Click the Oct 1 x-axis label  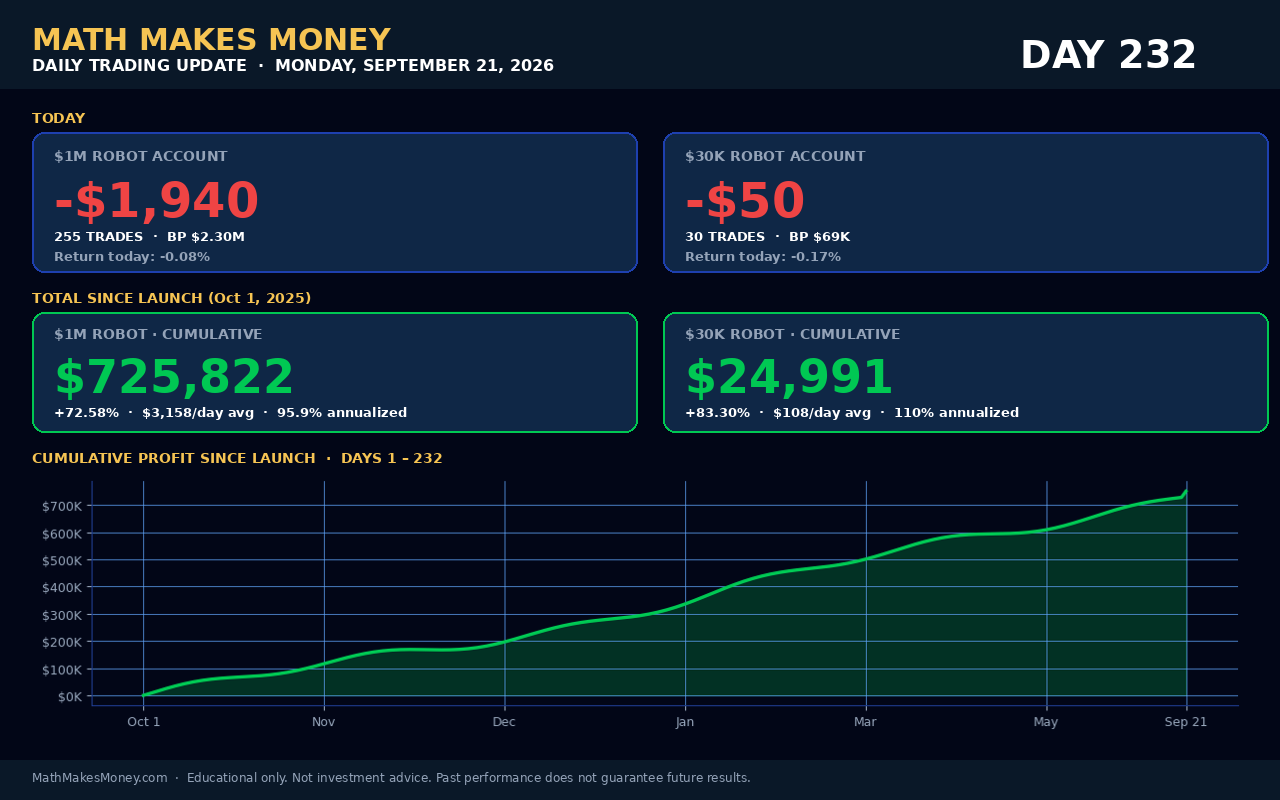[x=143, y=722]
